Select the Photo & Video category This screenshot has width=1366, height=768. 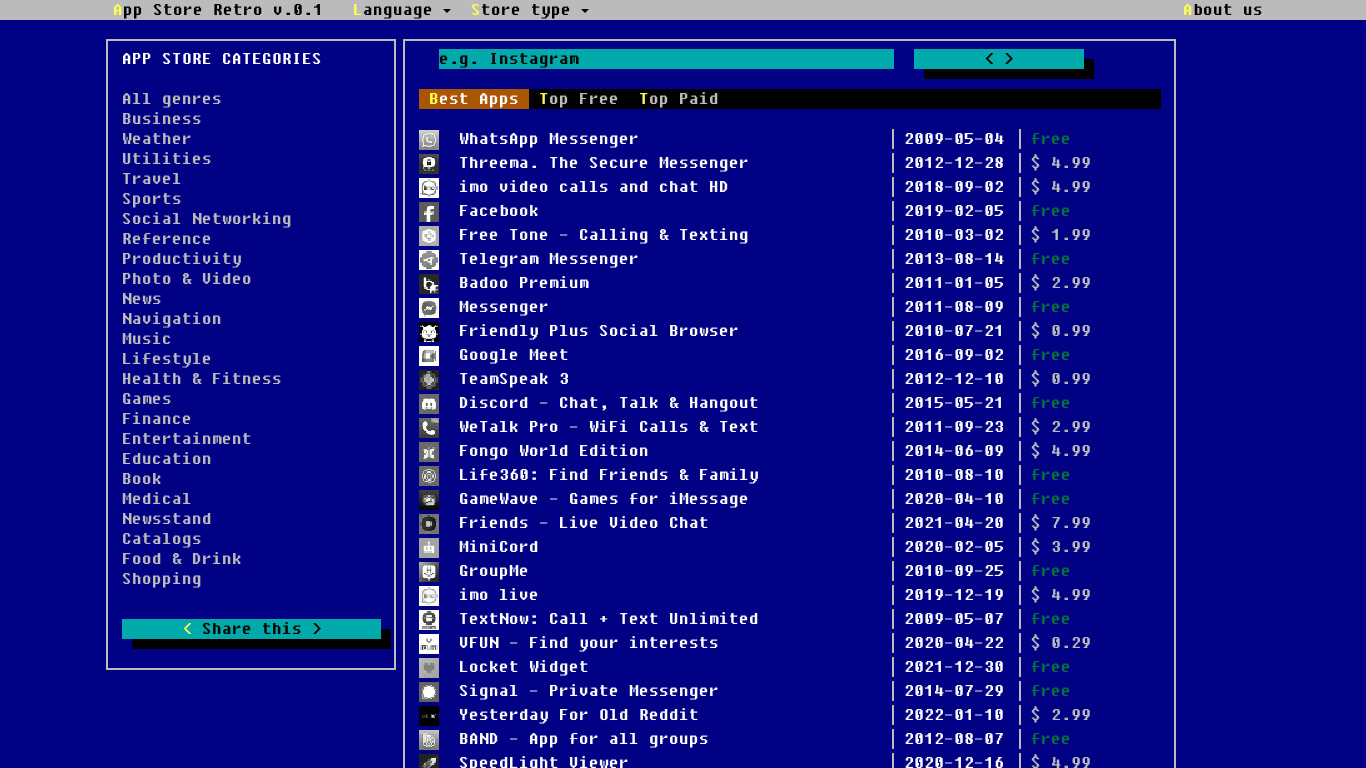pos(187,279)
